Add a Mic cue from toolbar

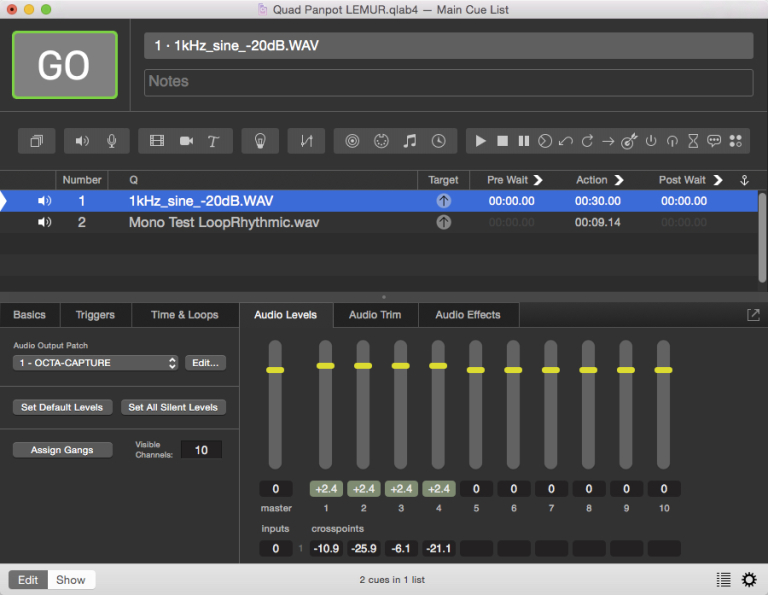(x=111, y=141)
